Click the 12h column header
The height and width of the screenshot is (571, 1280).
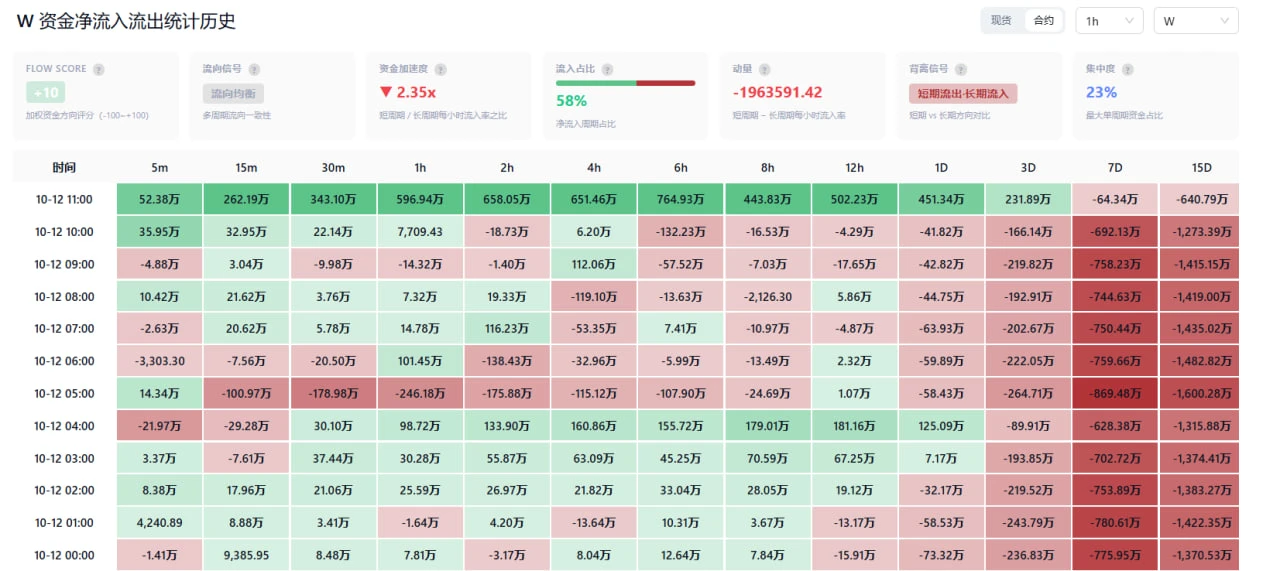(x=855, y=167)
